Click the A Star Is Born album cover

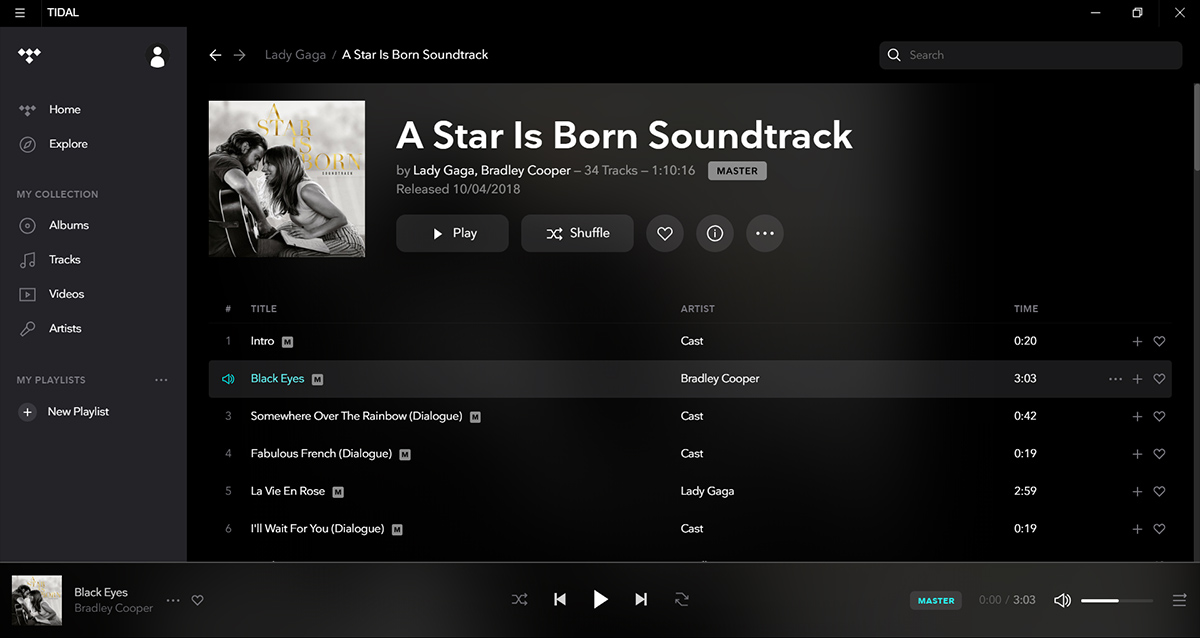point(287,179)
